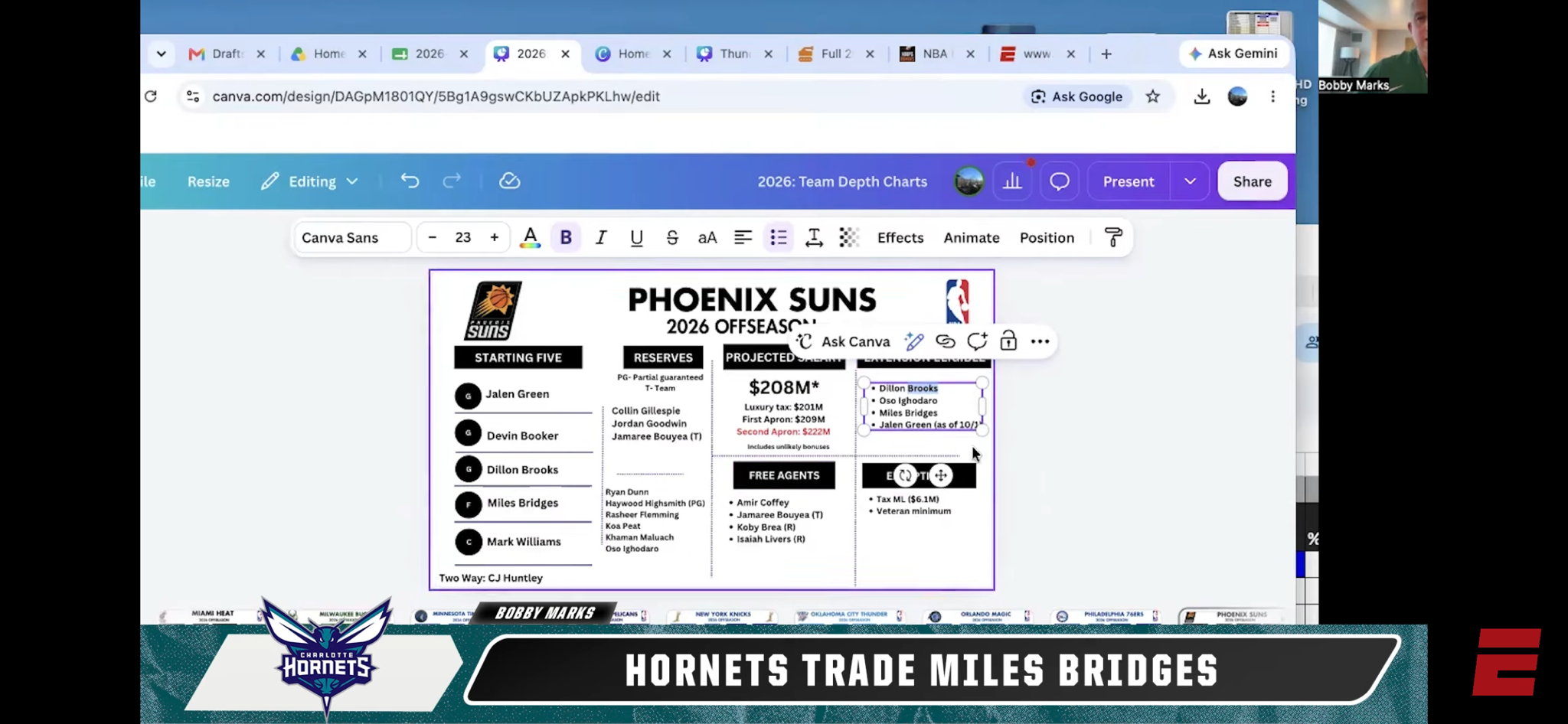
Task: Open the analytics bar chart icon
Action: [1013, 181]
